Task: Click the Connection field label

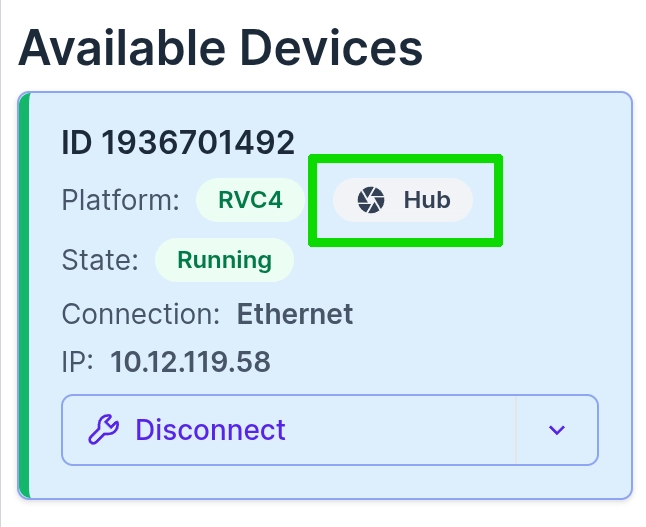Action: pos(140,315)
